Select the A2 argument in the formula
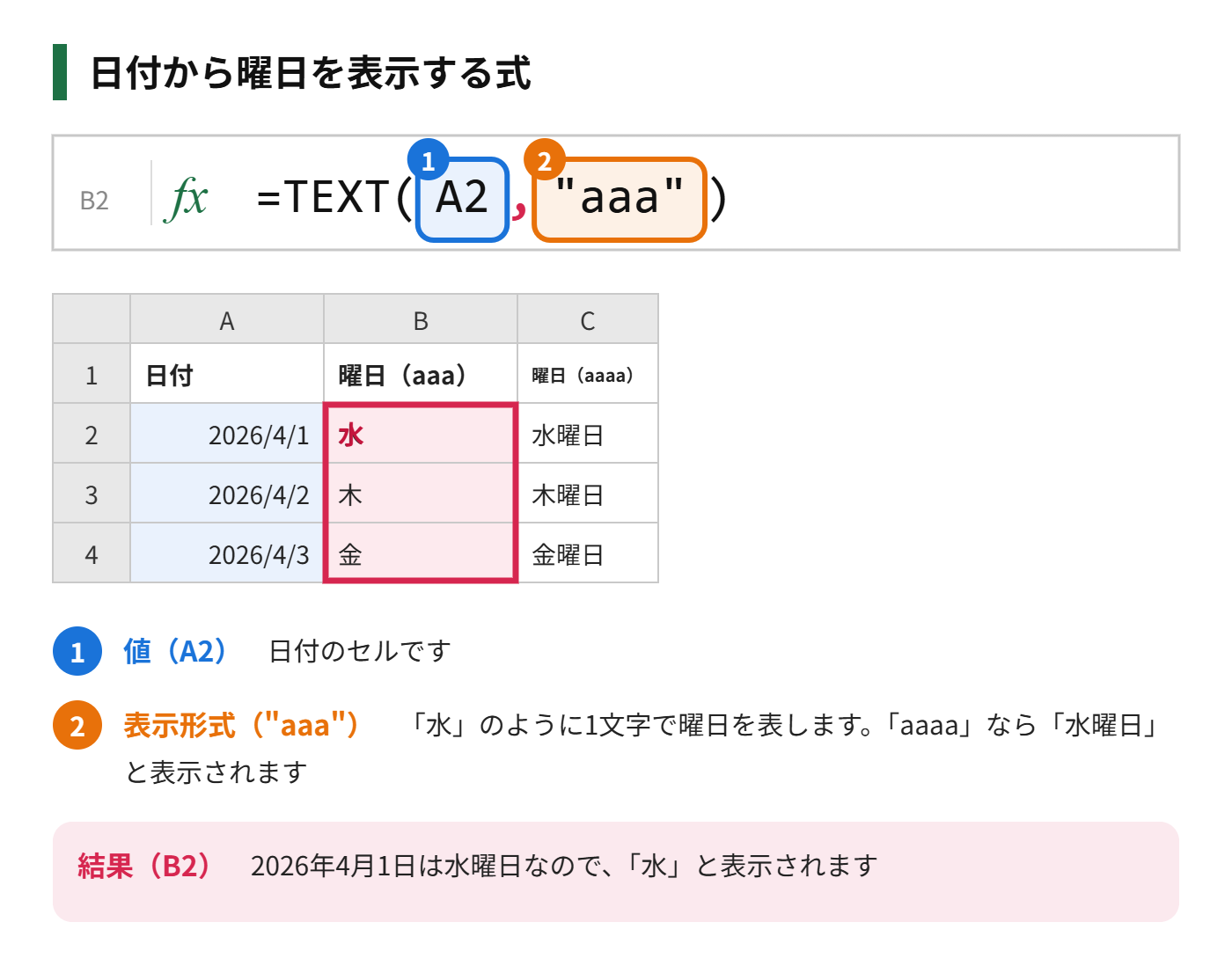 coord(462,199)
